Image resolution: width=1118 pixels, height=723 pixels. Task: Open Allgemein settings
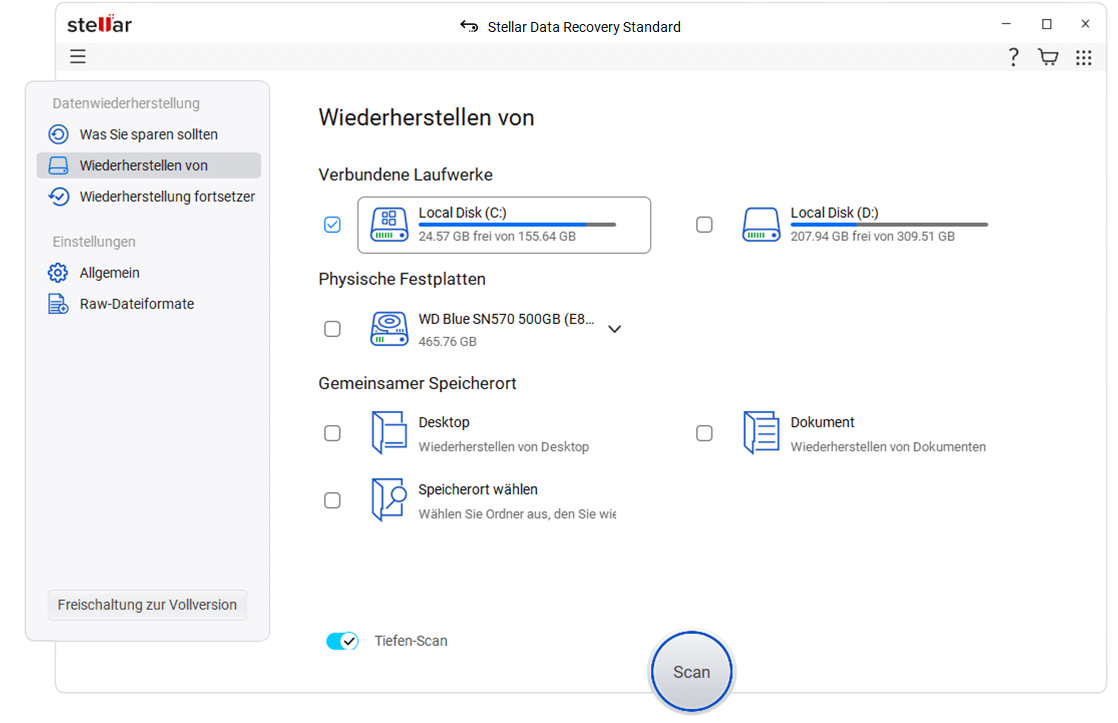[110, 272]
